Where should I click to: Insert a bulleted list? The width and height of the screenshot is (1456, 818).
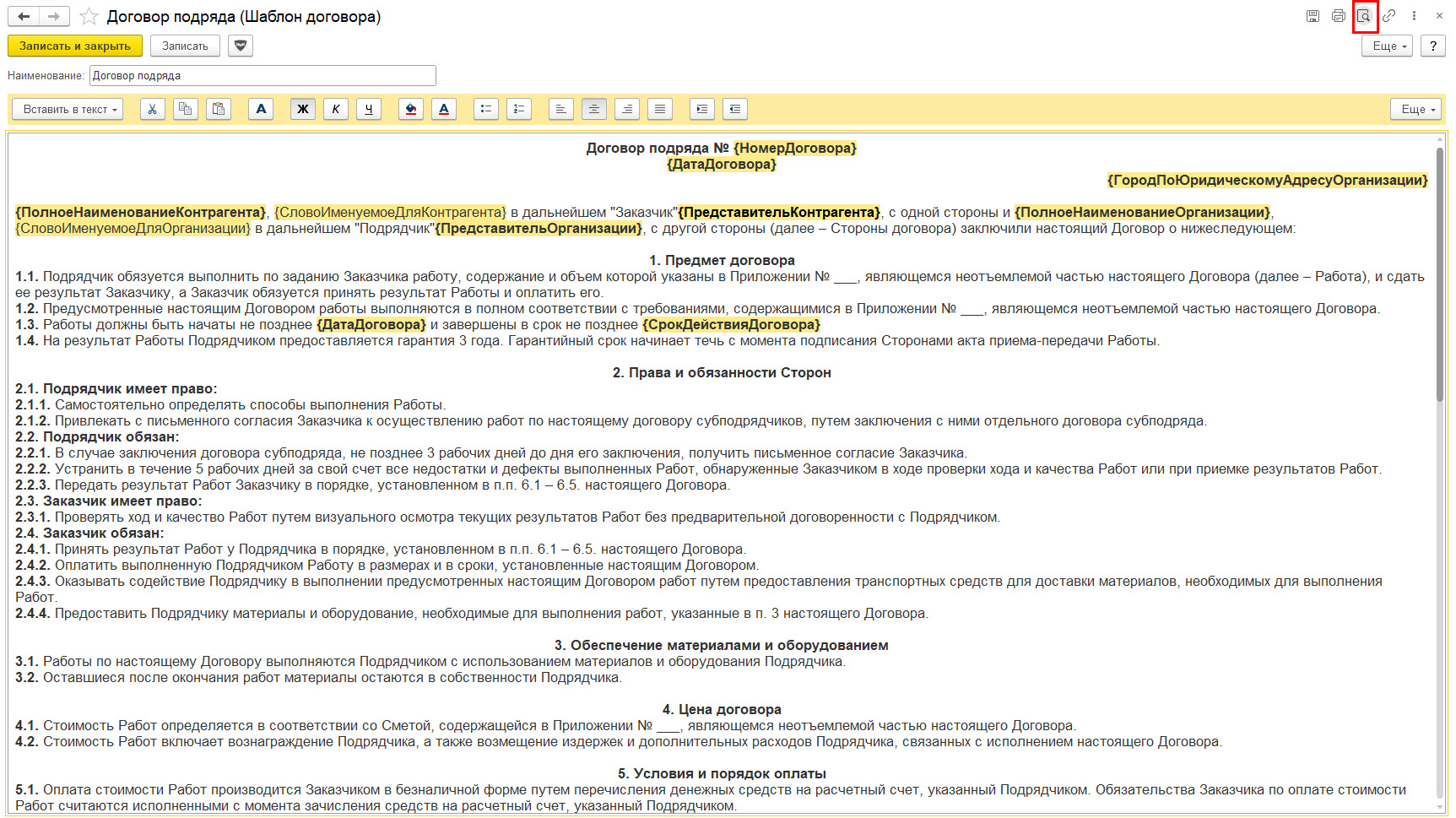point(486,109)
